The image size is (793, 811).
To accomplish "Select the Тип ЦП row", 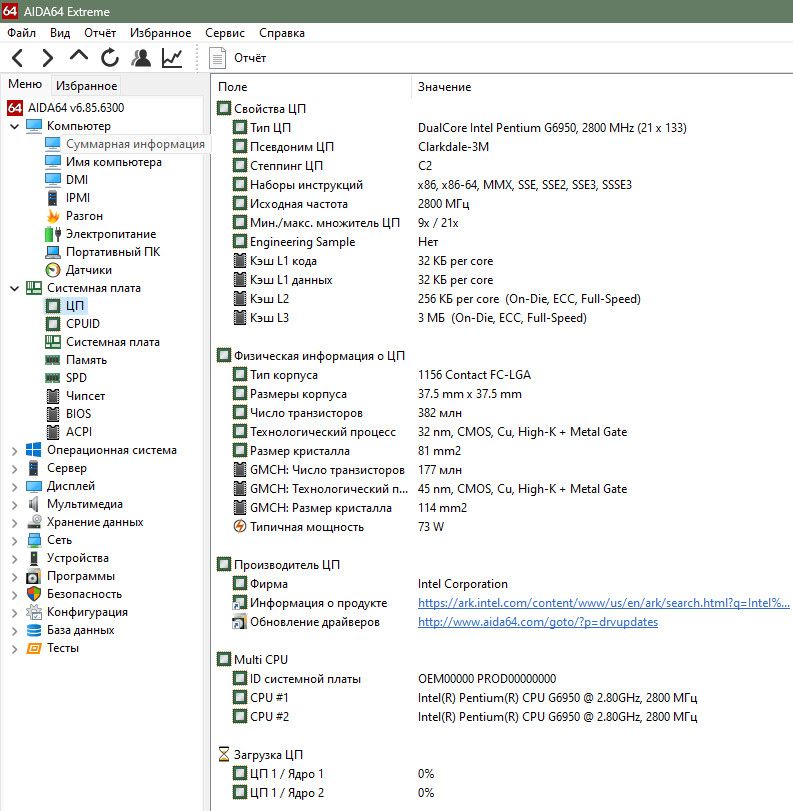I will click(x=502, y=128).
